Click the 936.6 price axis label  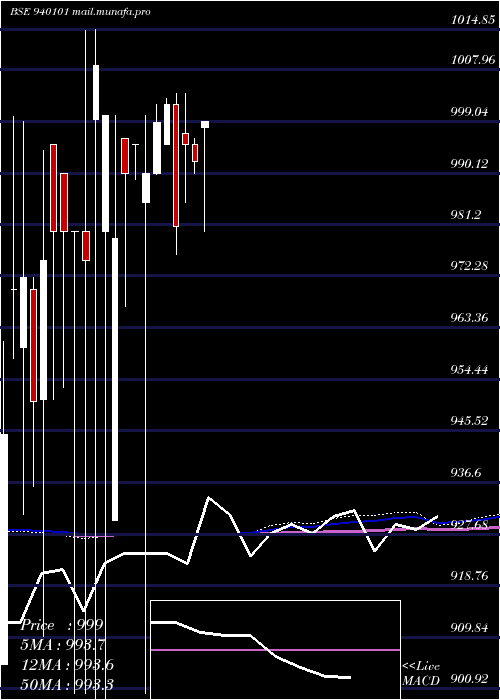(466, 473)
